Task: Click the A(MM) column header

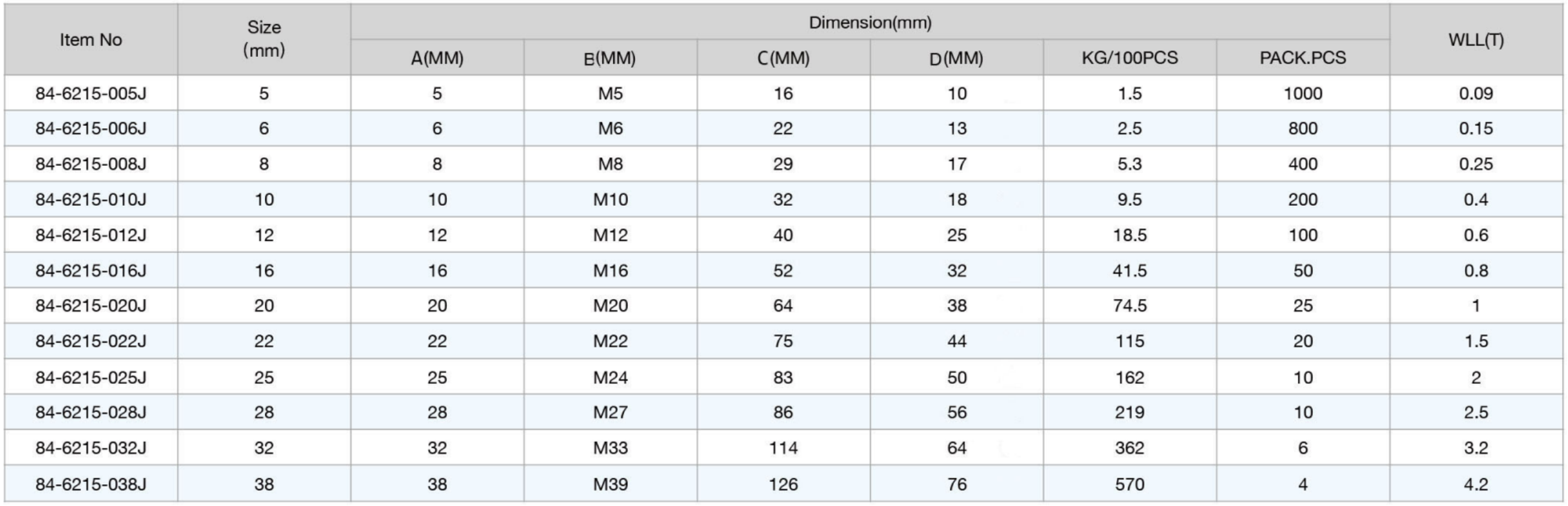Action: coord(437,57)
